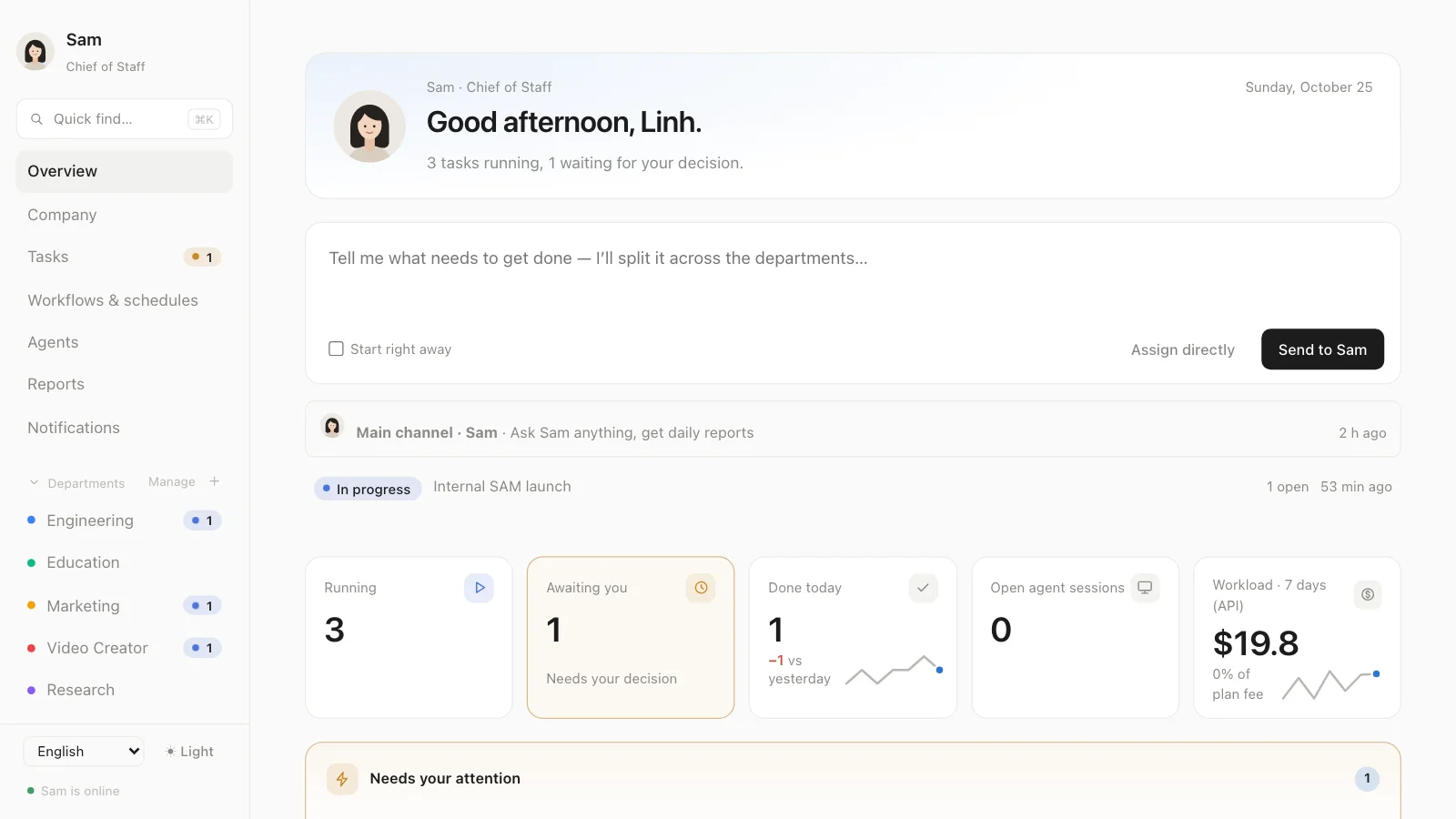Screen dimensions: 1456x819
Task: Open the Overview page
Action: click(x=125, y=171)
